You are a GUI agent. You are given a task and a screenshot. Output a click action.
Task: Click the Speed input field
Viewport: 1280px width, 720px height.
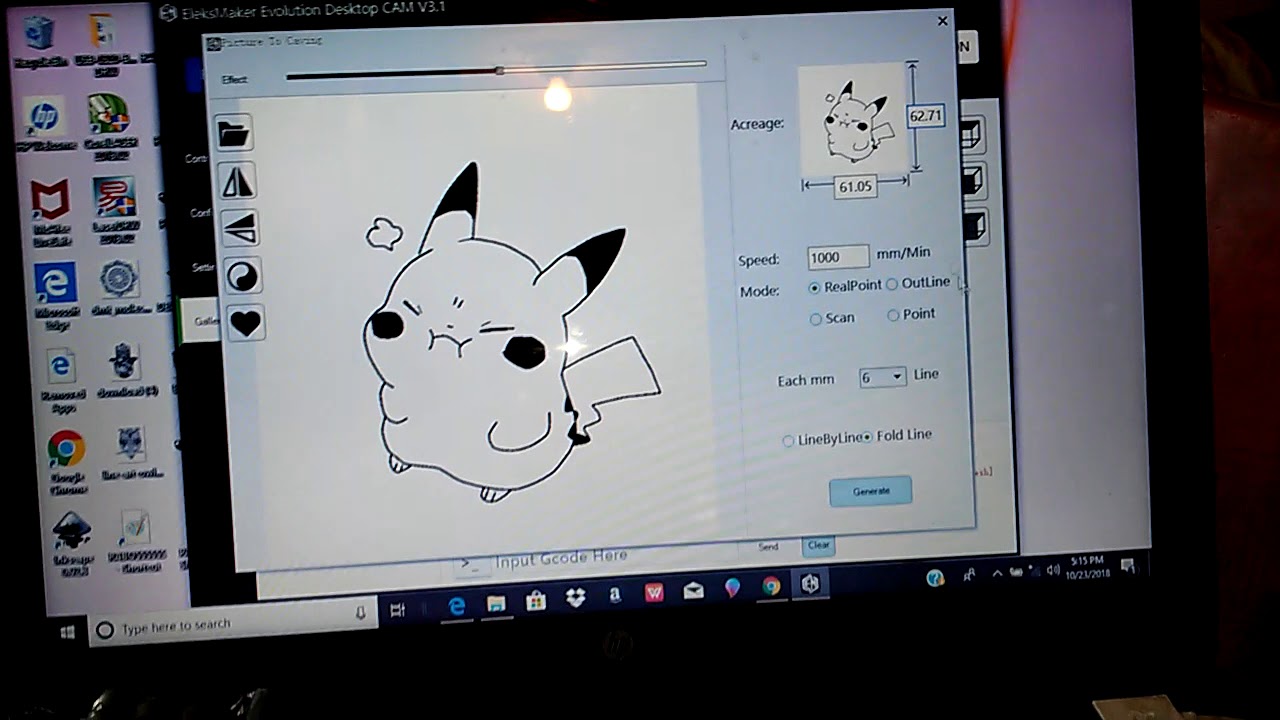(838, 257)
